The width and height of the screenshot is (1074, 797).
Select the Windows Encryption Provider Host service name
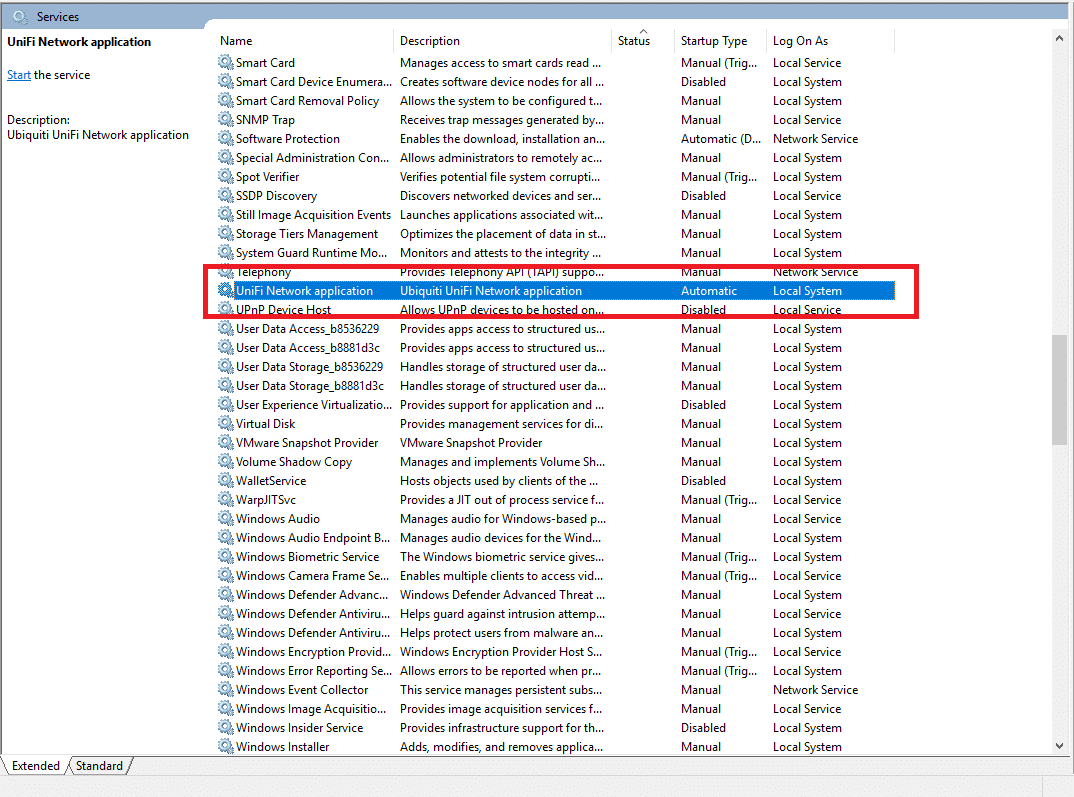click(314, 652)
